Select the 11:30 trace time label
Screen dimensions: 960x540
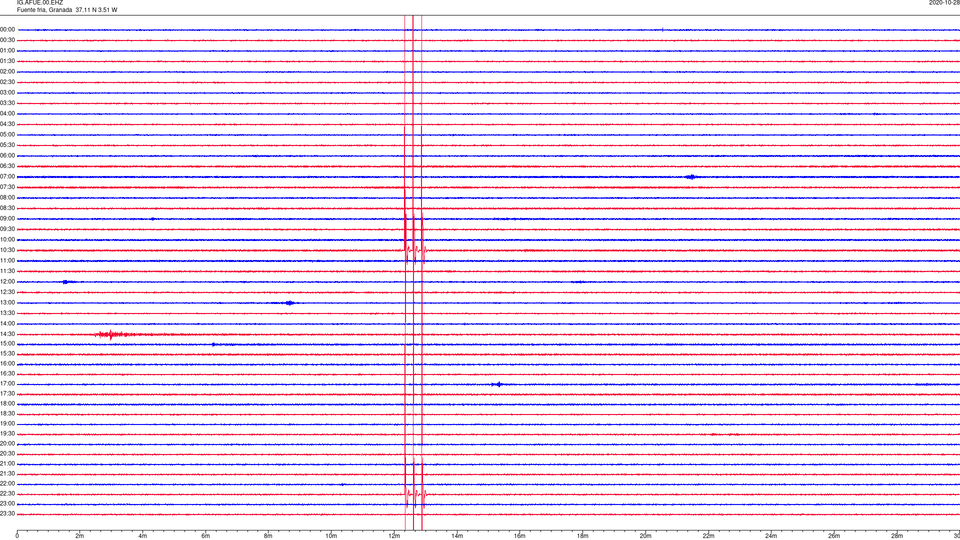point(7,271)
